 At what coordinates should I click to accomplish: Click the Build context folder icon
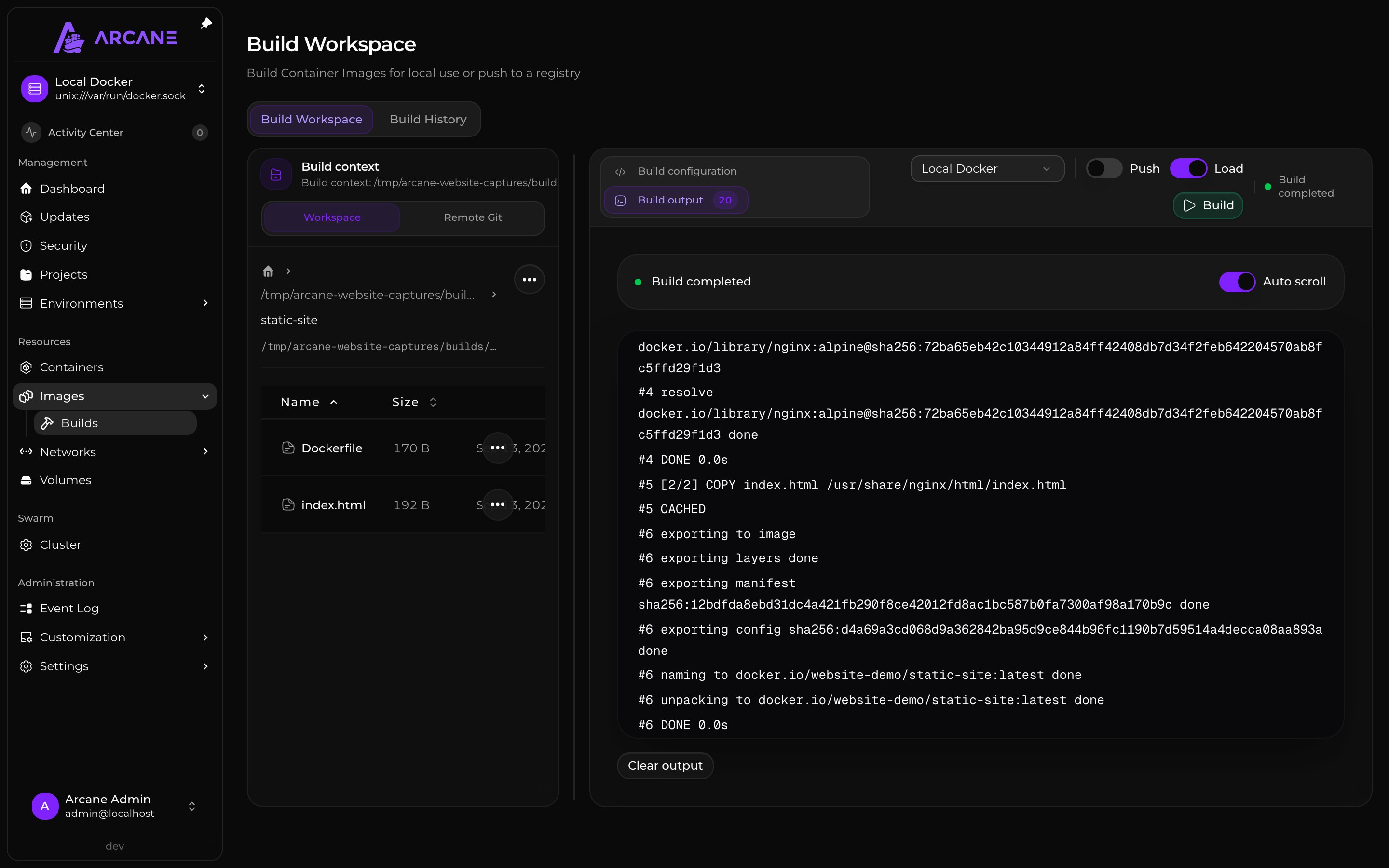click(276, 175)
